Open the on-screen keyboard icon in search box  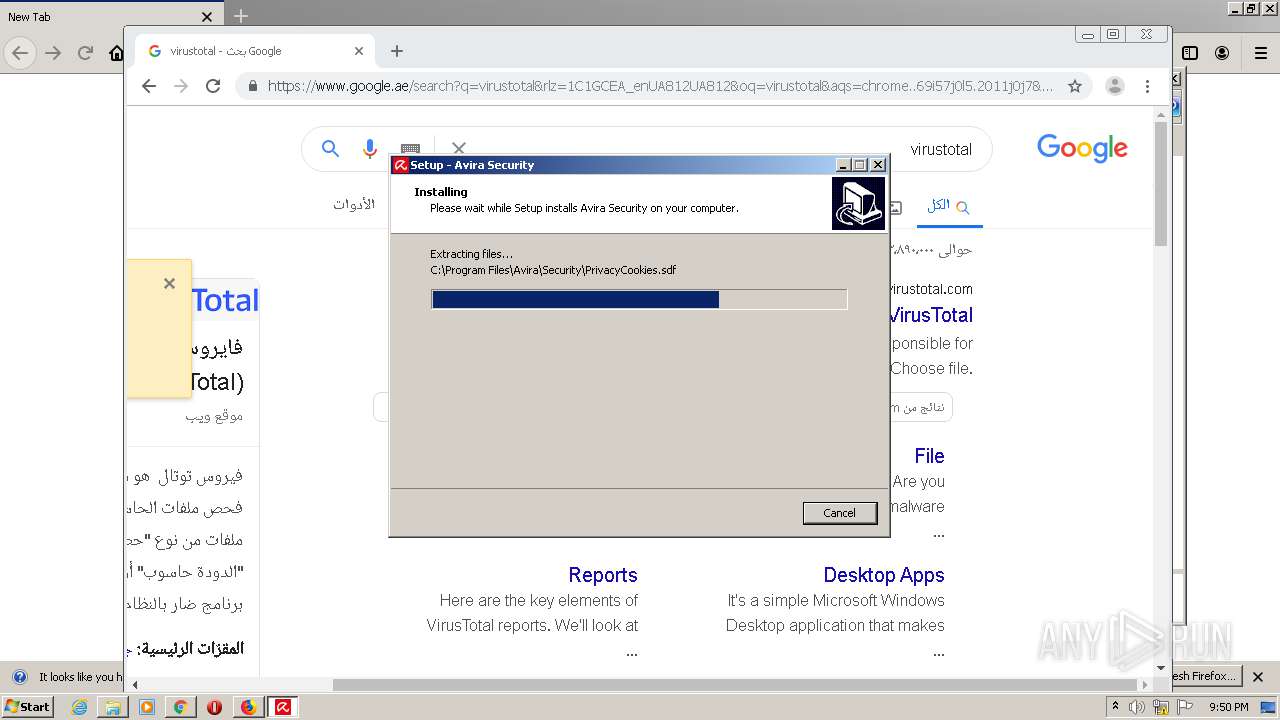coord(410,149)
